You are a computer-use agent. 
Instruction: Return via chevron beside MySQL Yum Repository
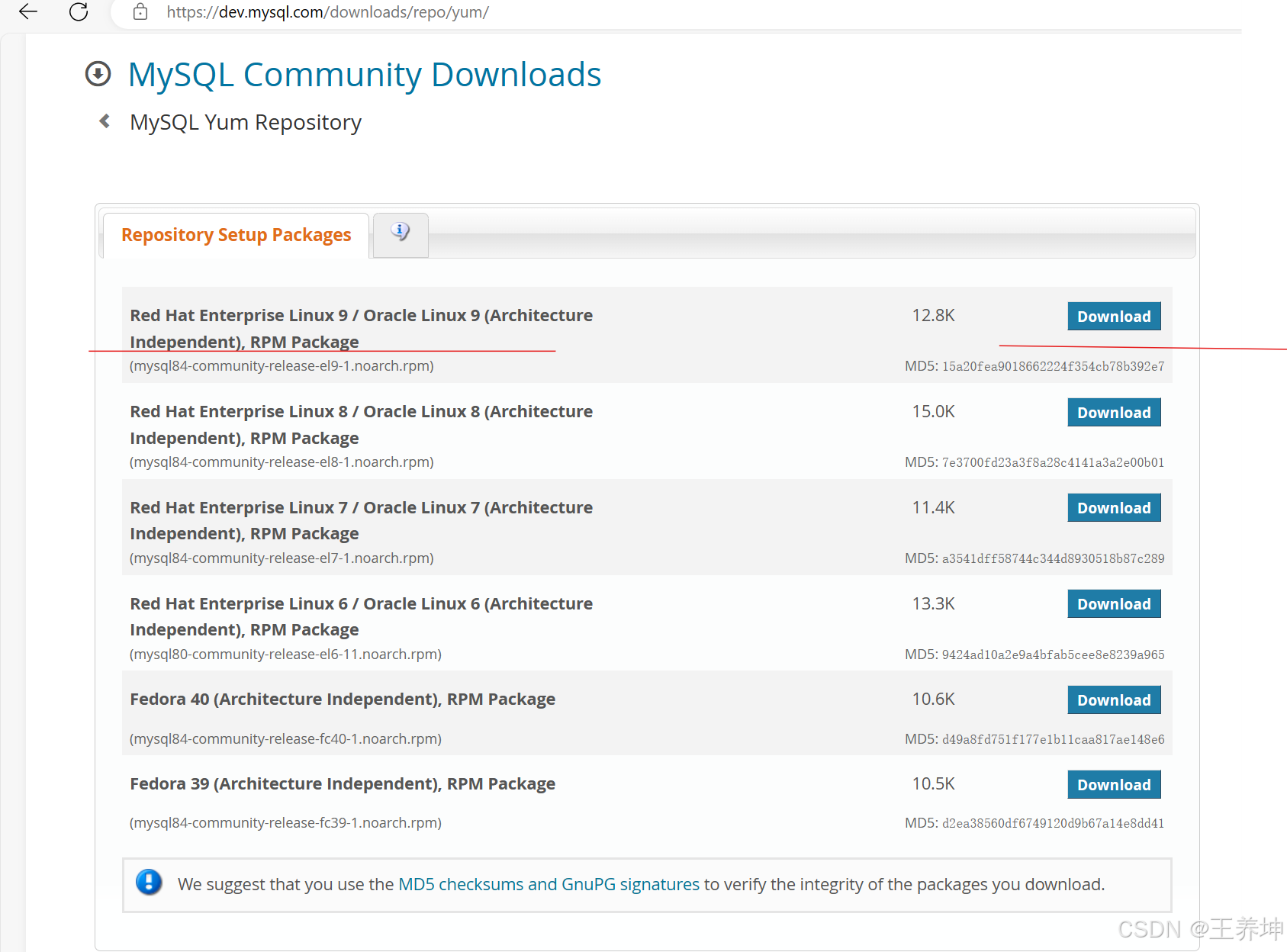(105, 121)
